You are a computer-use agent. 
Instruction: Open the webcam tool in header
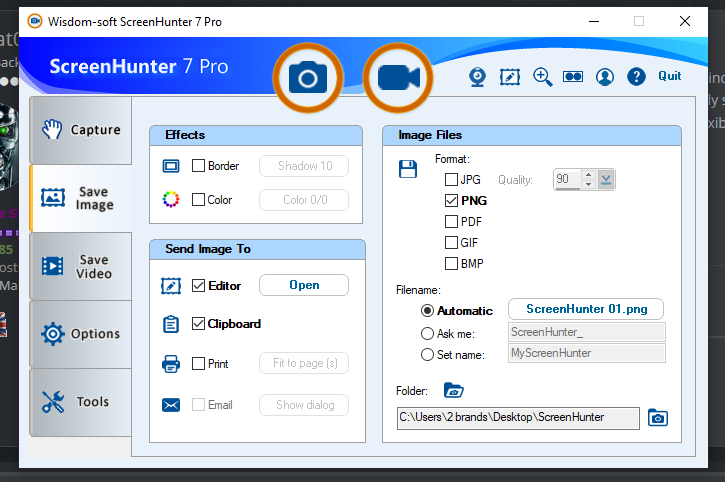tap(477, 77)
